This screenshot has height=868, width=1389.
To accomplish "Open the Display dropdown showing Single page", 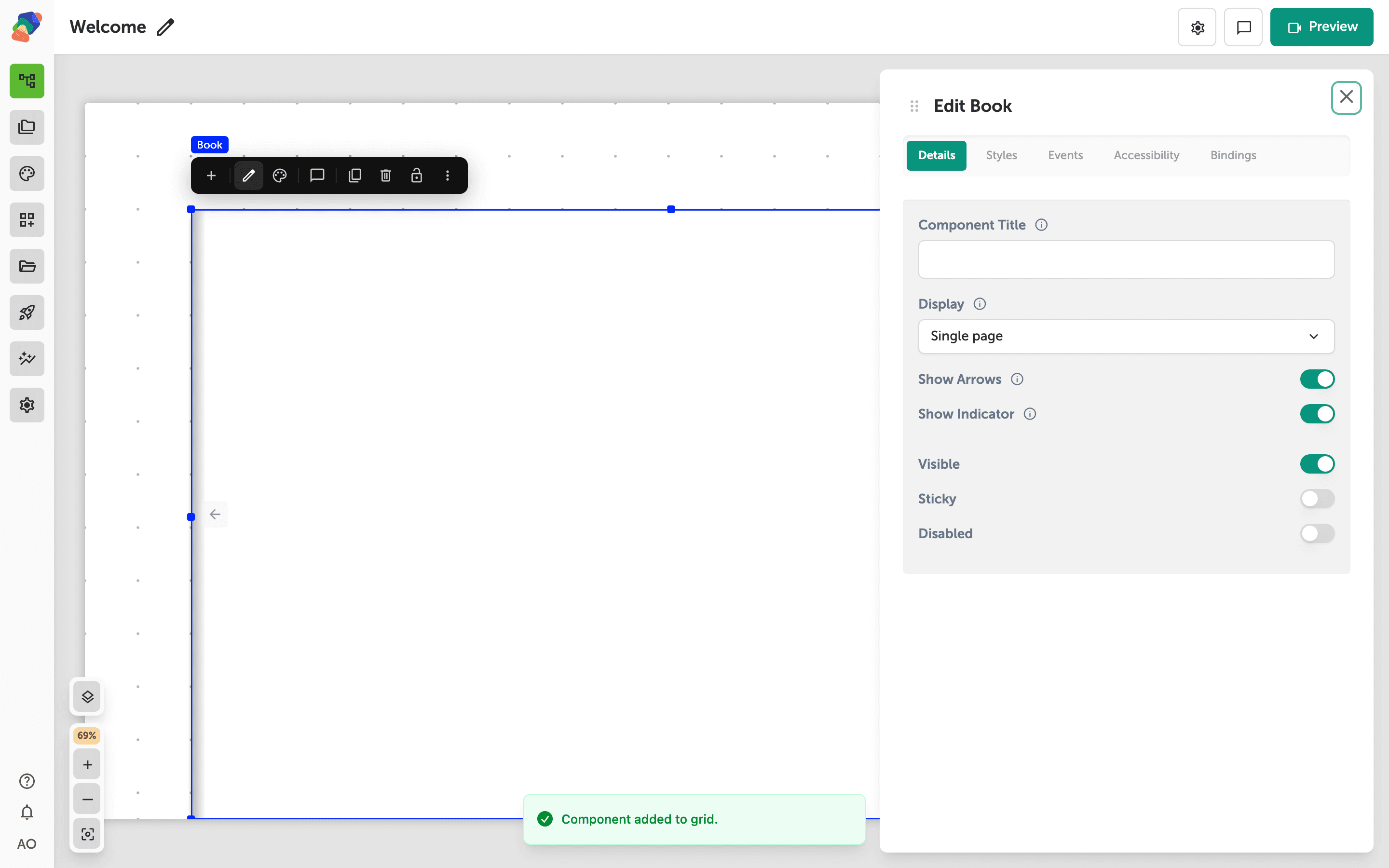I will pos(1126,337).
